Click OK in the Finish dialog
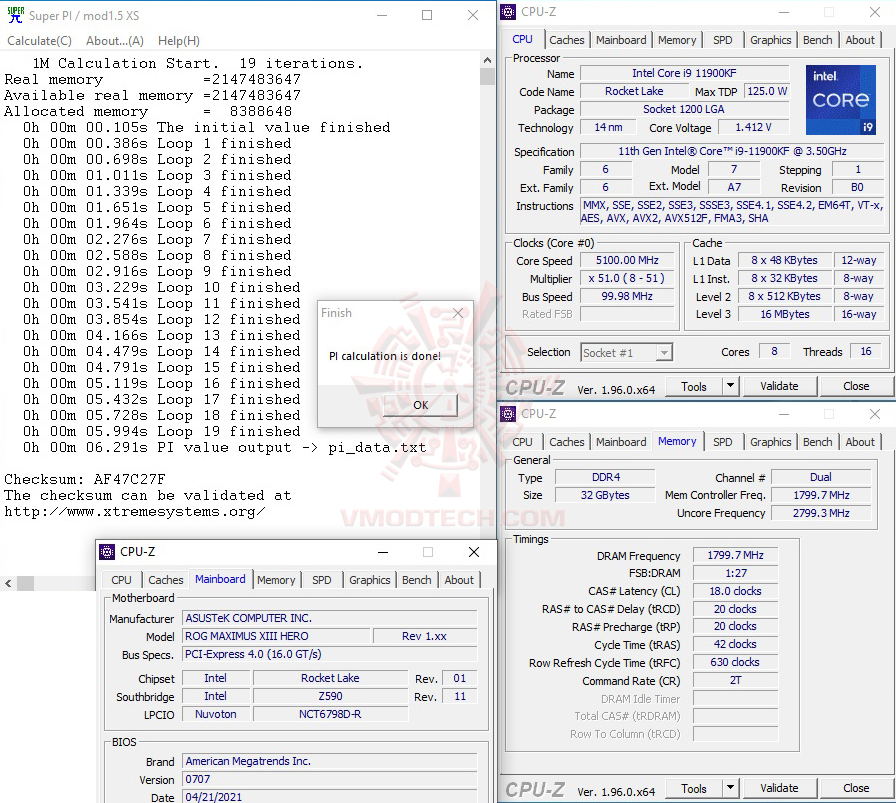The image size is (896, 803). [420, 405]
